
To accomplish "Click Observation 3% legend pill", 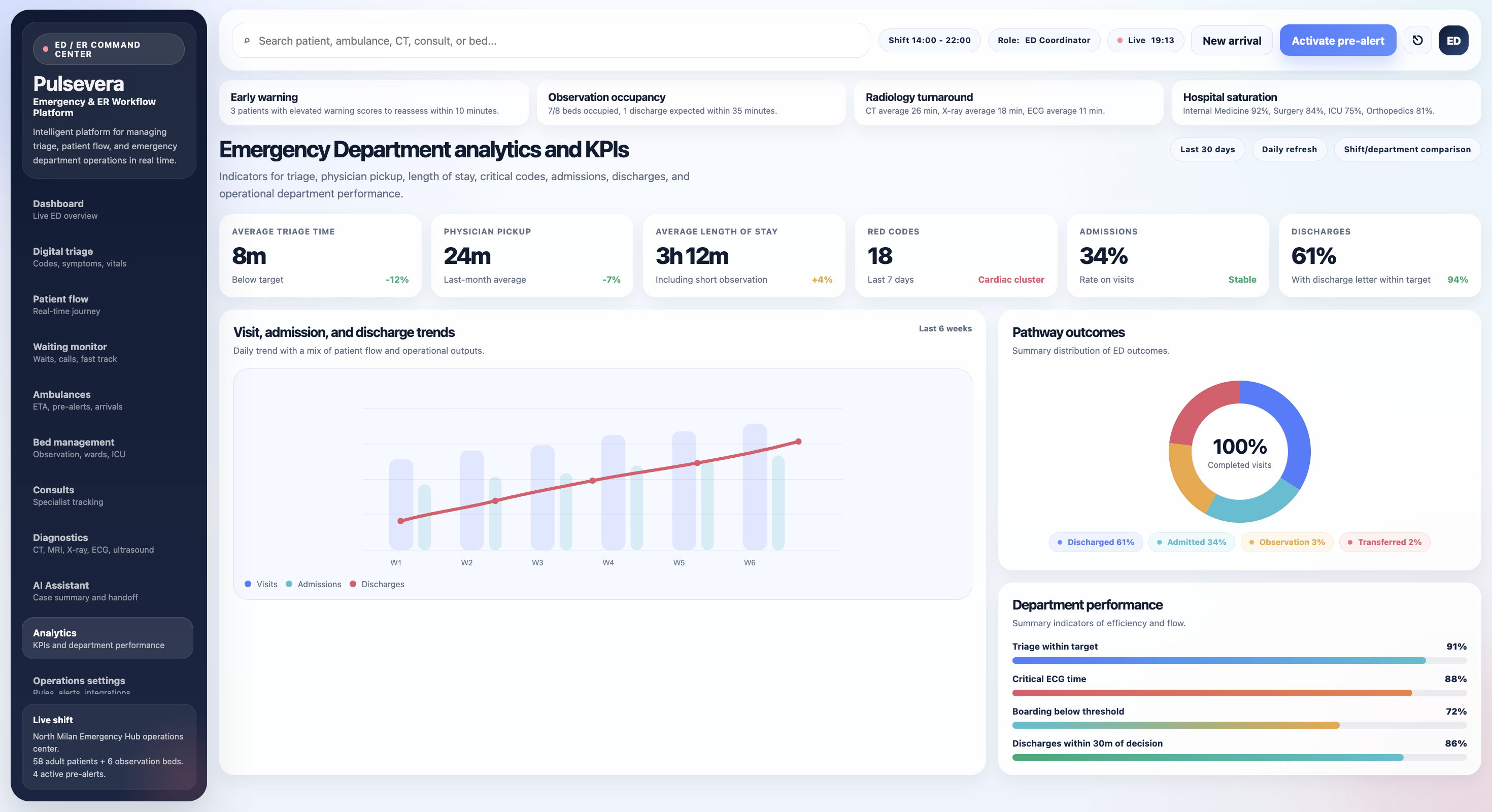I will (x=1287, y=542).
